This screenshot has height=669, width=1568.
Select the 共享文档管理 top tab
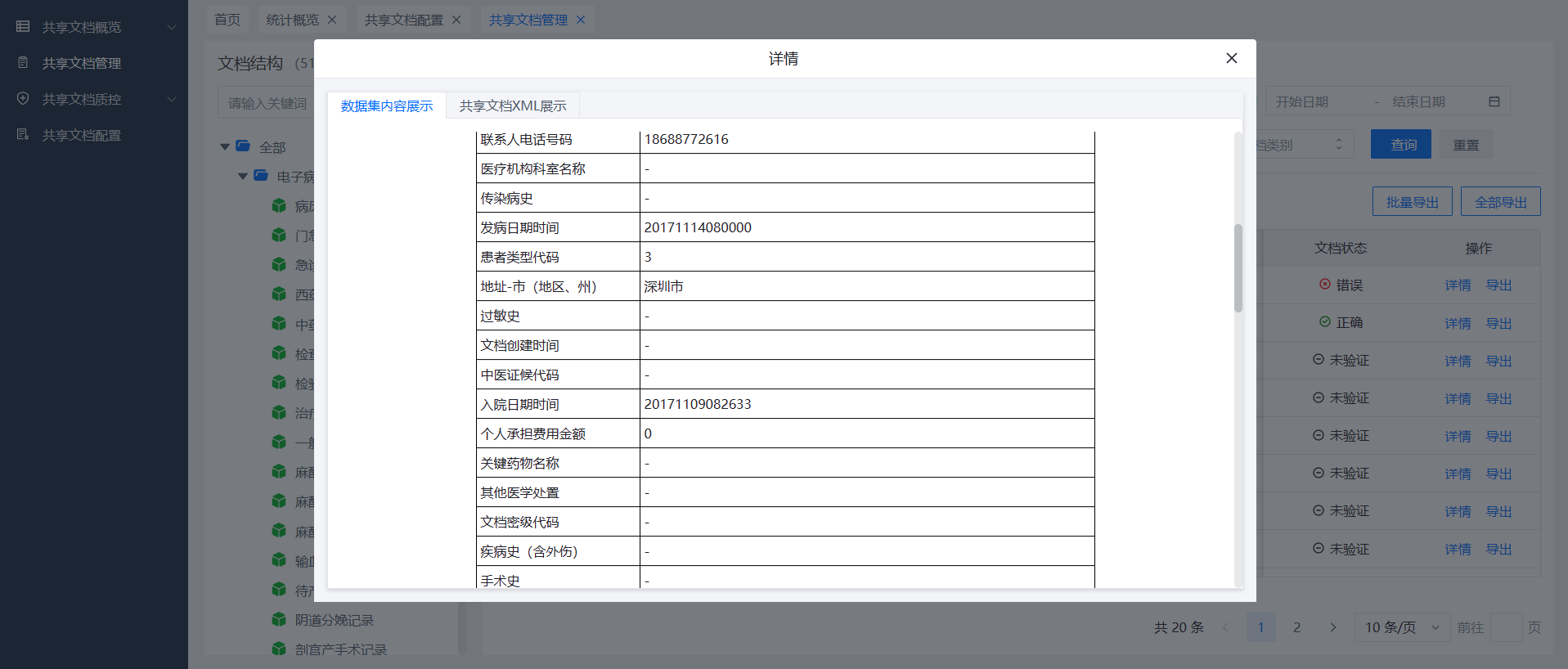point(528,20)
